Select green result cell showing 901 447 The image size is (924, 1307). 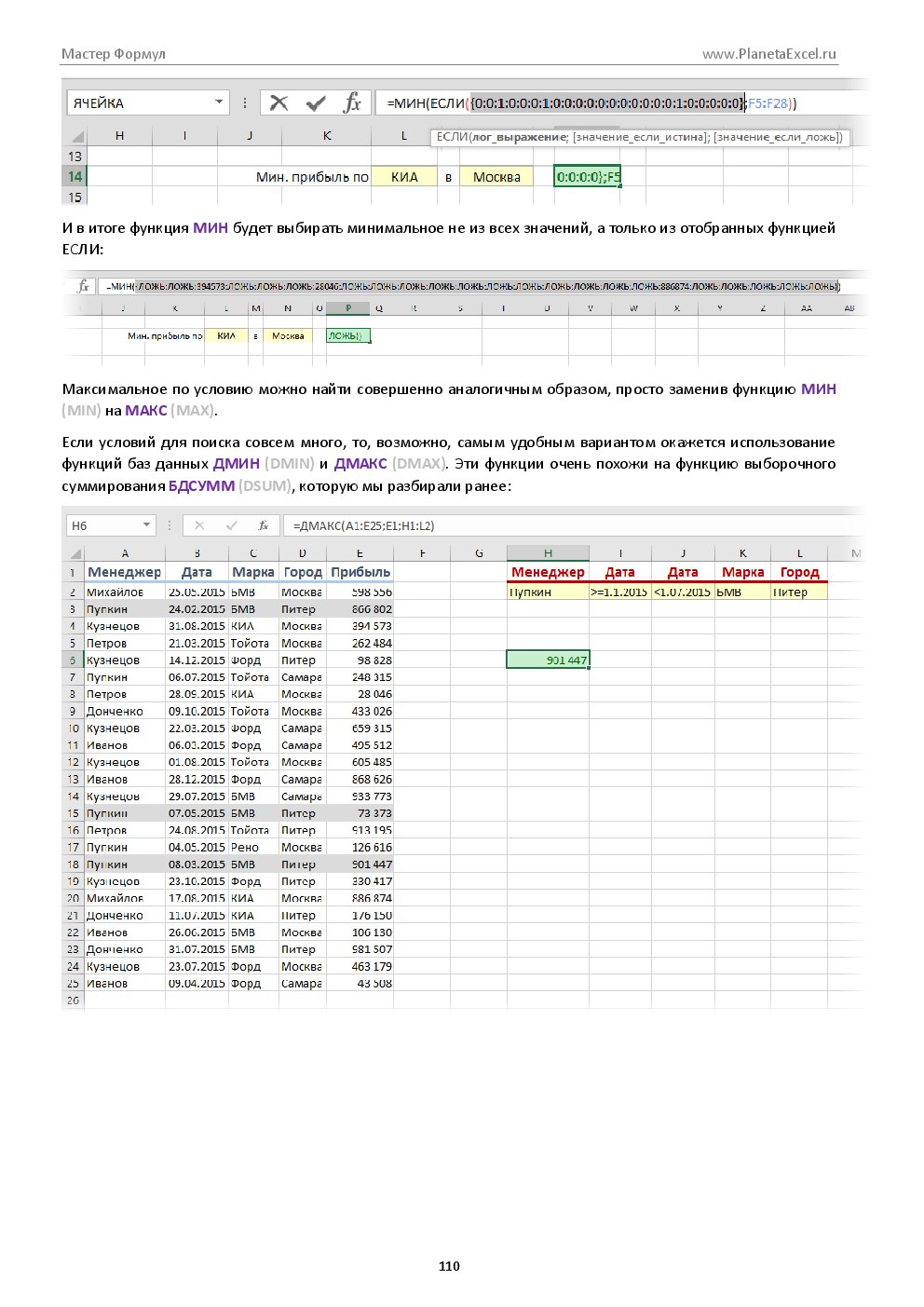point(548,660)
